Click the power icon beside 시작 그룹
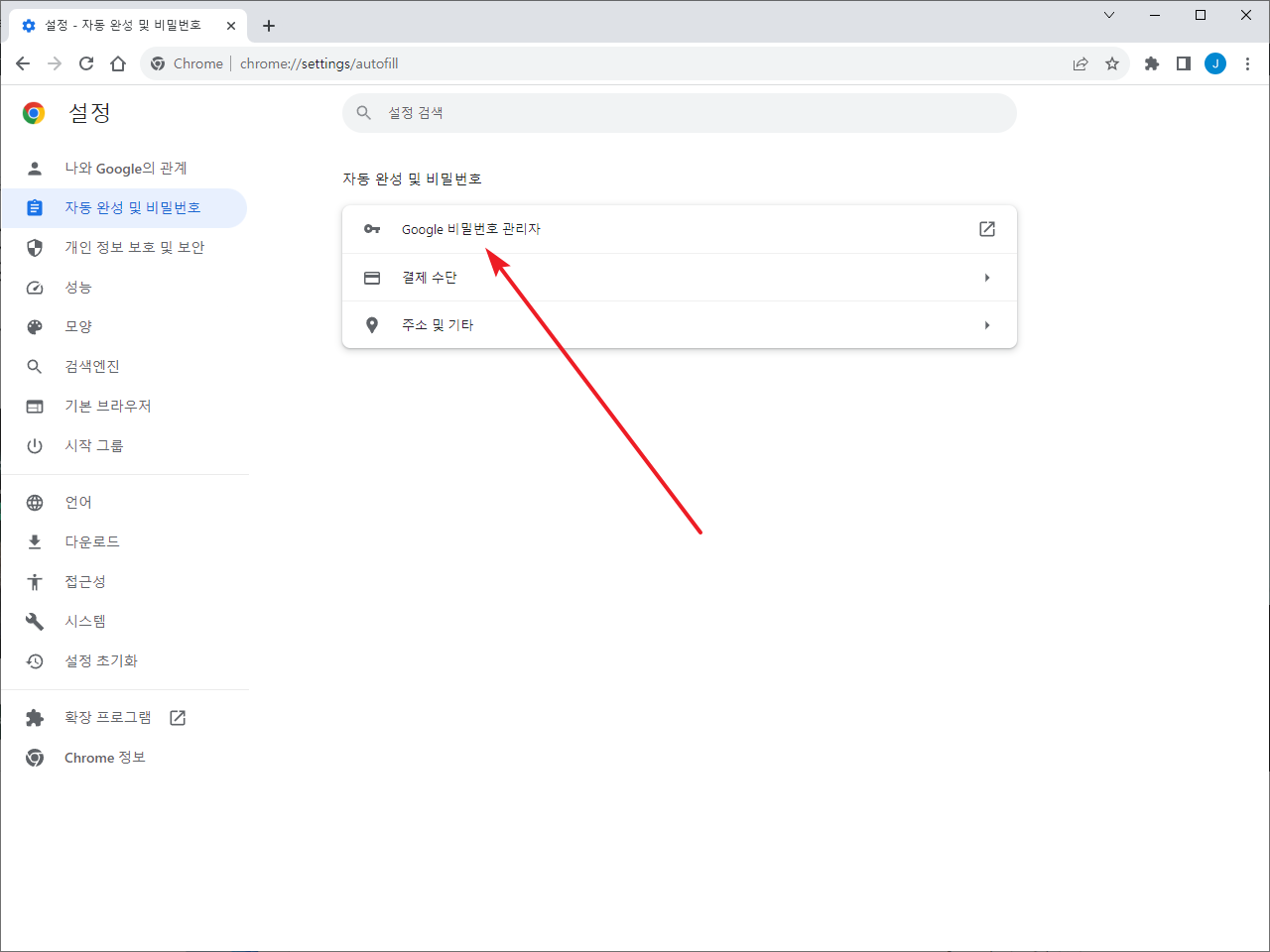Screen dimensions: 1270x952 [35, 446]
